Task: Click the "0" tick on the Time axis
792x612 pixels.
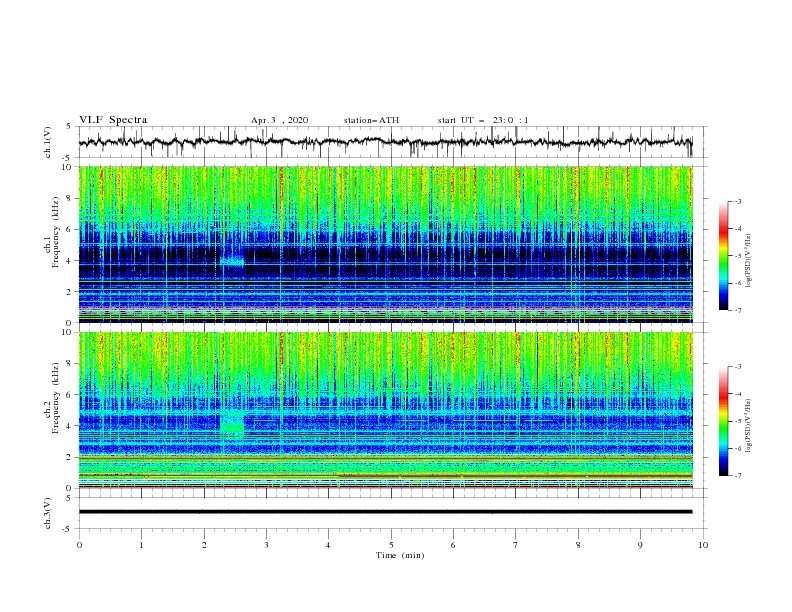Action: [79, 545]
